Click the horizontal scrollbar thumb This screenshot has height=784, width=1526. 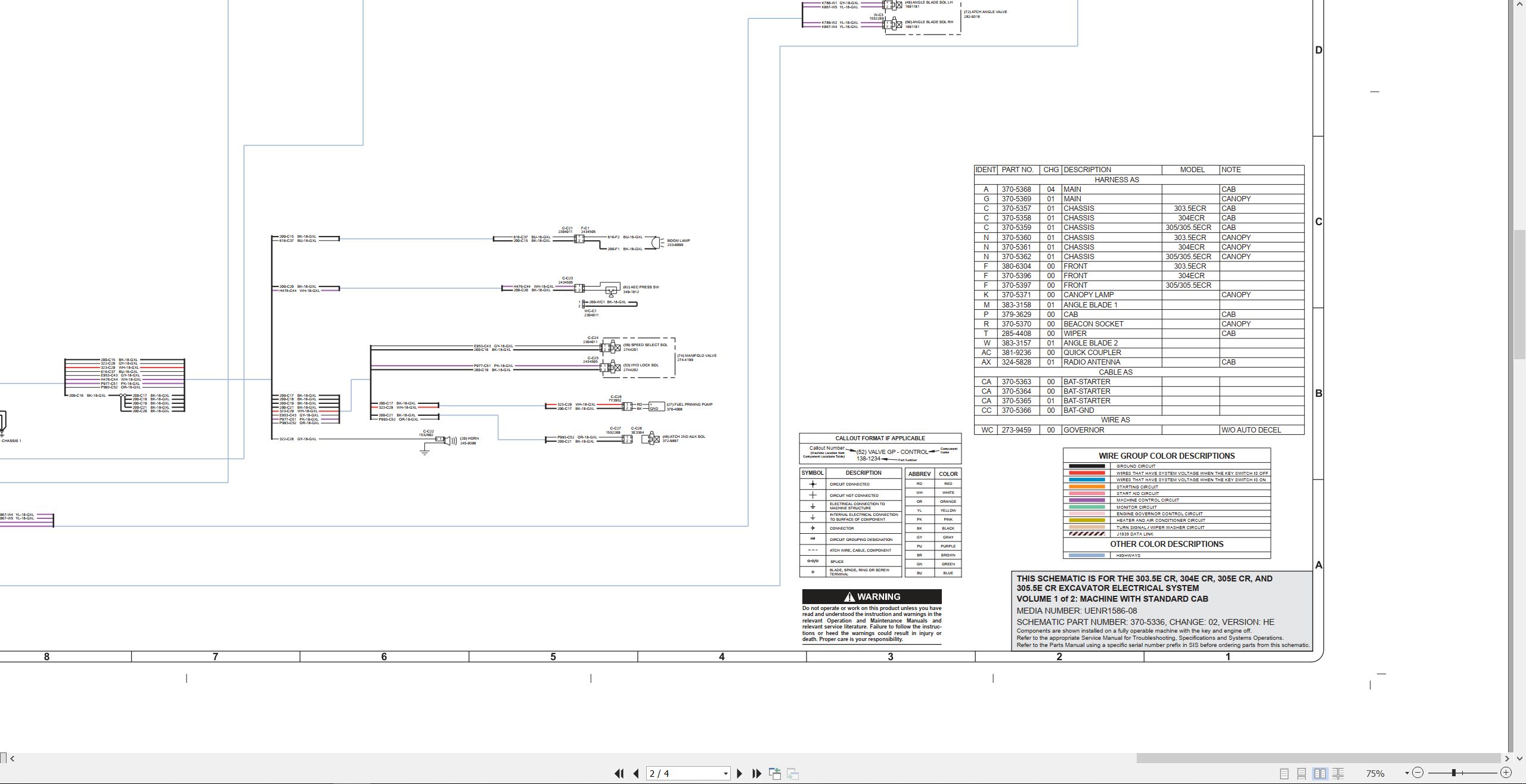(x=1318, y=758)
